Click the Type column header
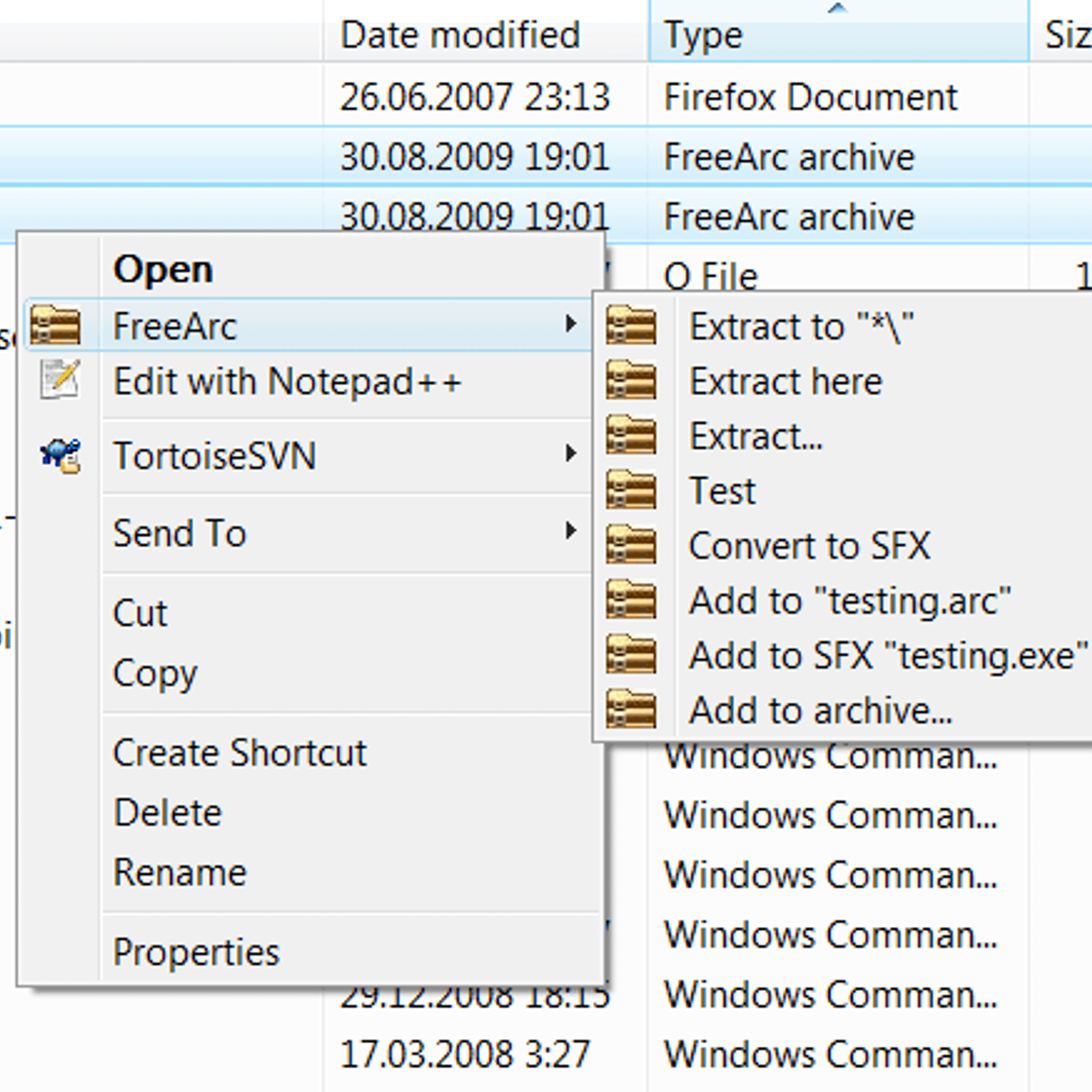Viewport: 1092px width, 1092px height. tap(839, 31)
